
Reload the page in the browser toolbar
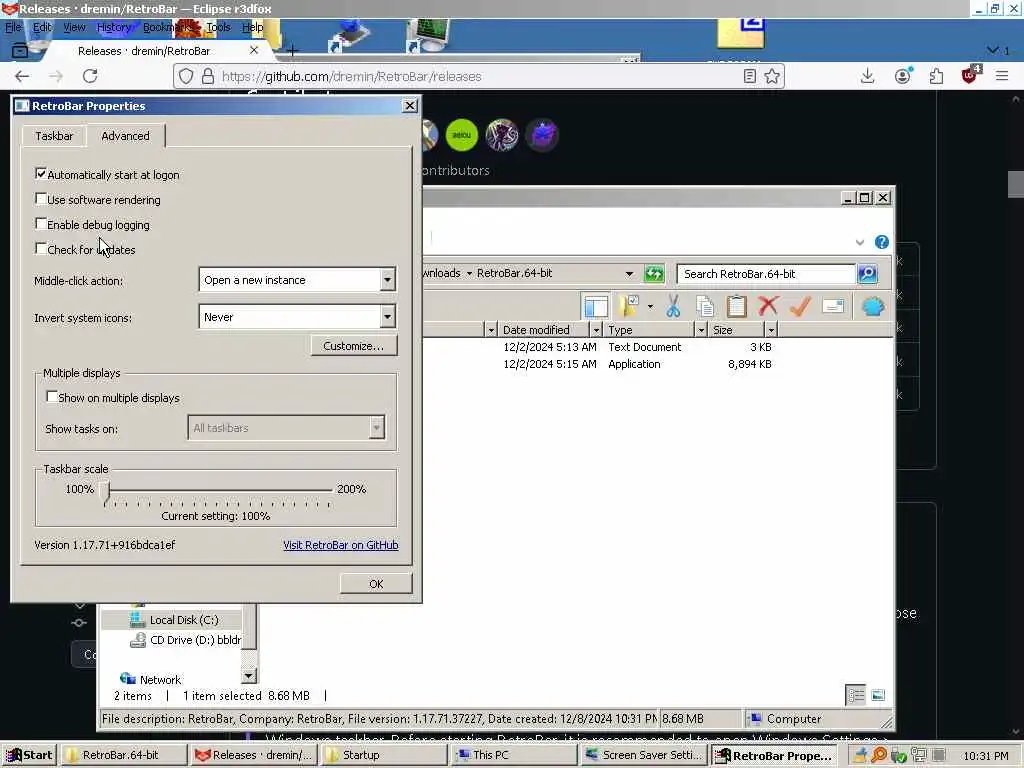pos(90,76)
